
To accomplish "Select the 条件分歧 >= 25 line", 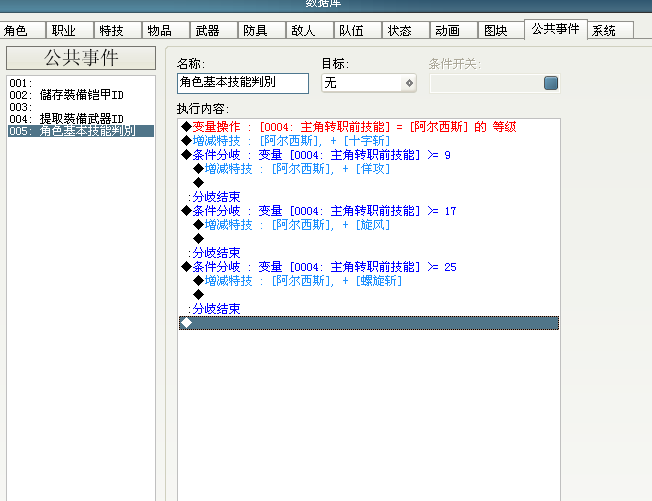I will (x=368, y=267).
